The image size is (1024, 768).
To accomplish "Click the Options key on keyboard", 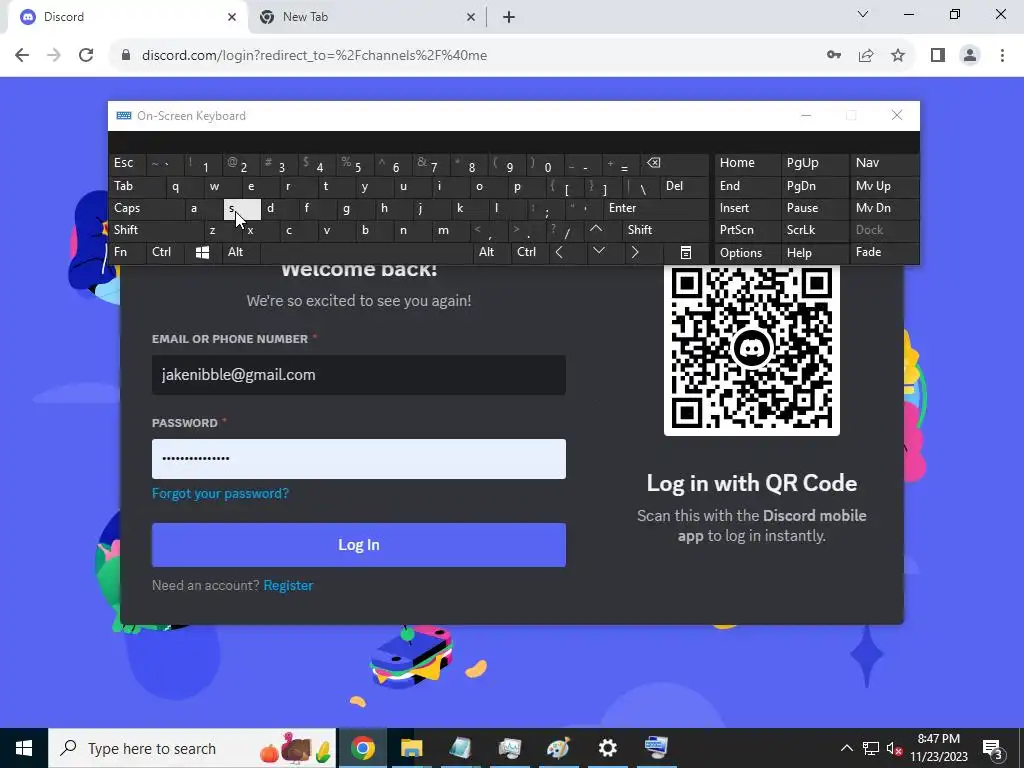I will coord(746,253).
